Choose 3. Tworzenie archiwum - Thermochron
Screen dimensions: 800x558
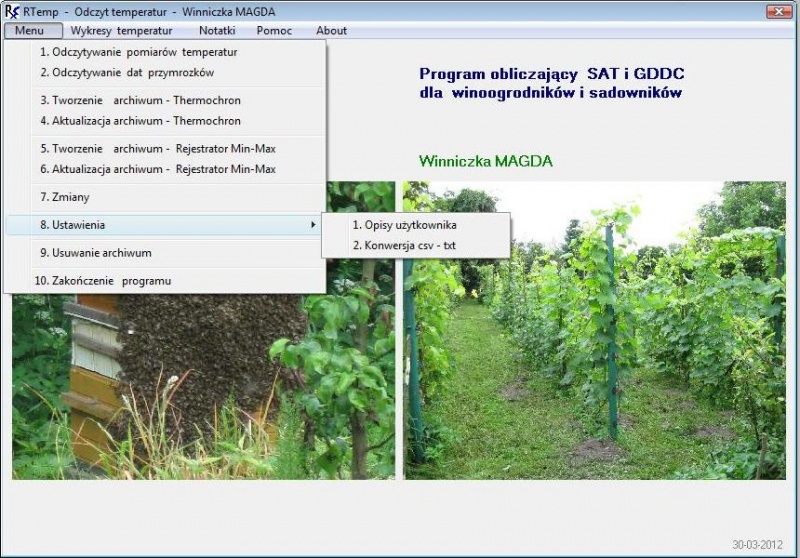pos(165,100)
